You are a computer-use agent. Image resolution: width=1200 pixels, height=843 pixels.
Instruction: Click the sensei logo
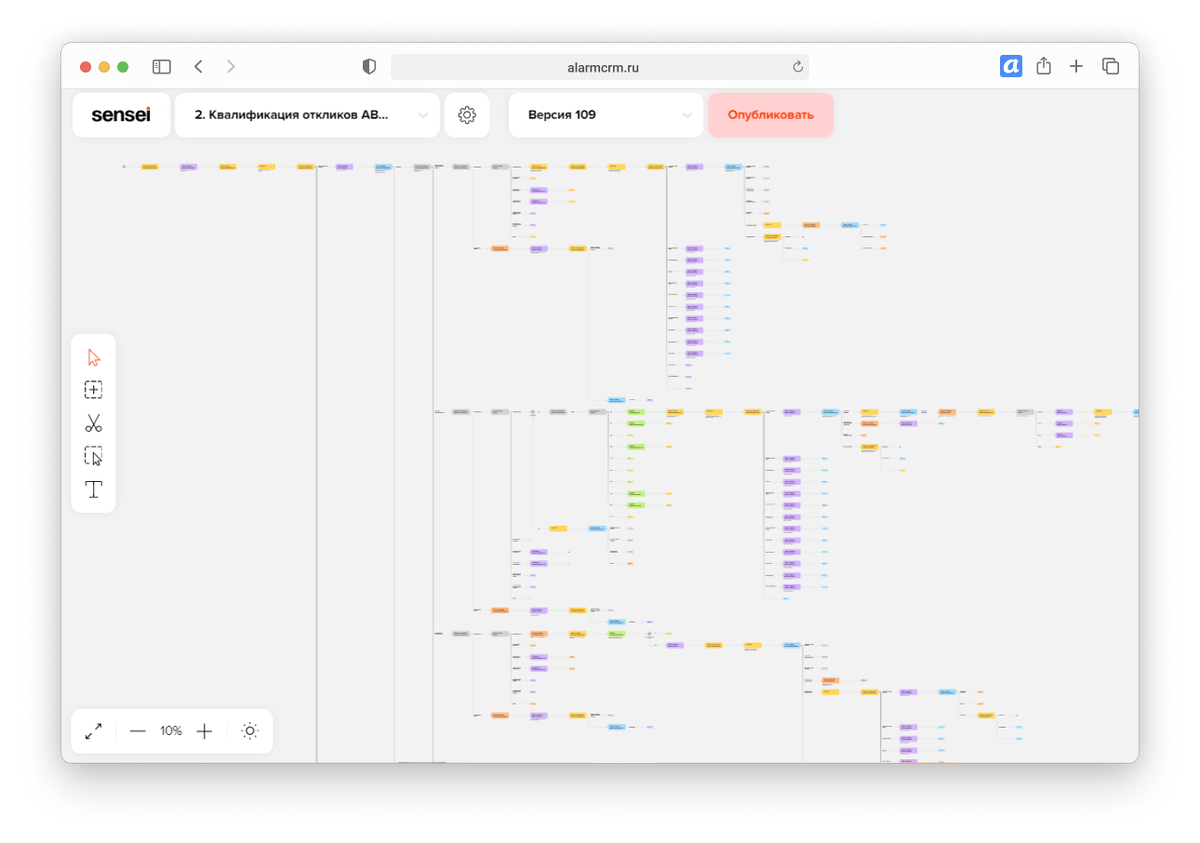(121, 115)
